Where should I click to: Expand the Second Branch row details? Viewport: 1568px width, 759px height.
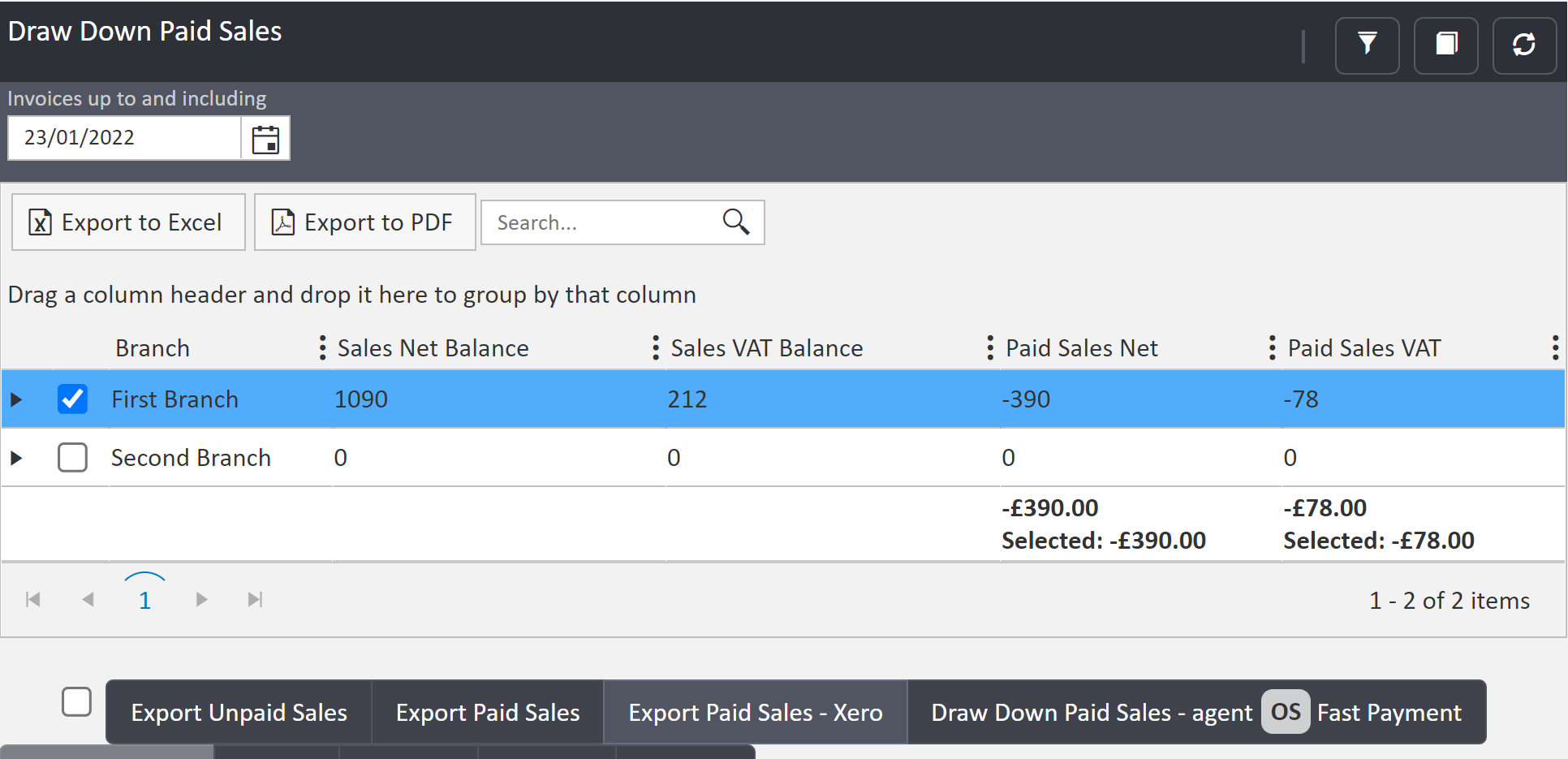click(16, 458)
